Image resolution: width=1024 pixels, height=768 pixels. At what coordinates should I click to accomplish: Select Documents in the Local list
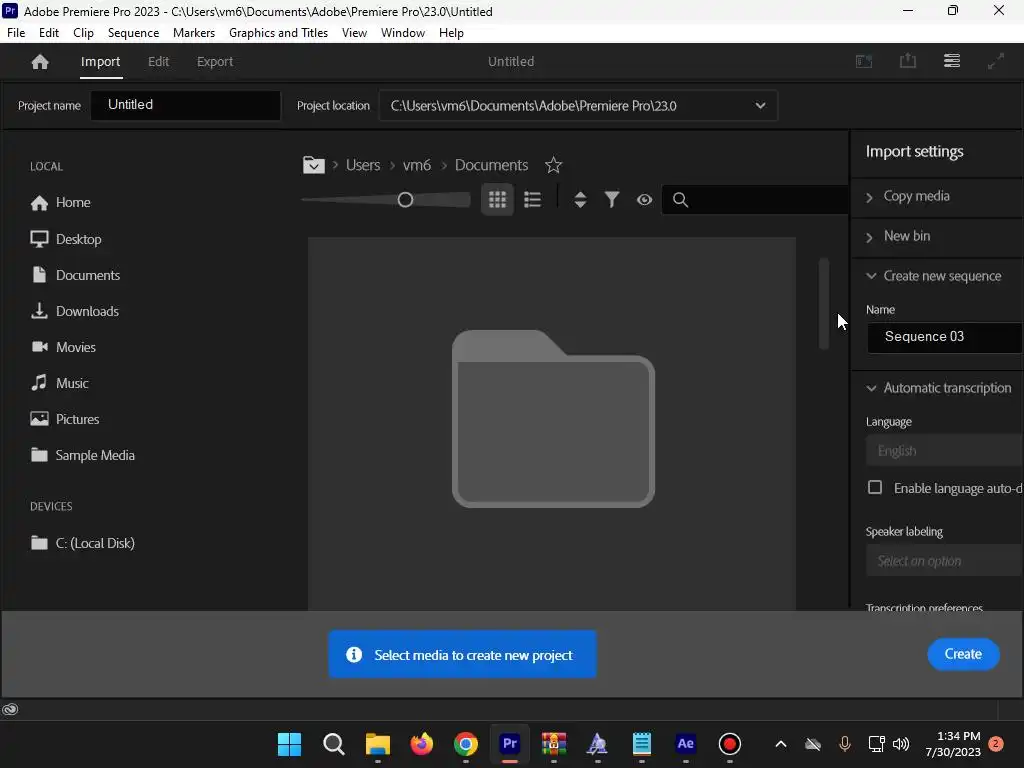coord(75,275)
